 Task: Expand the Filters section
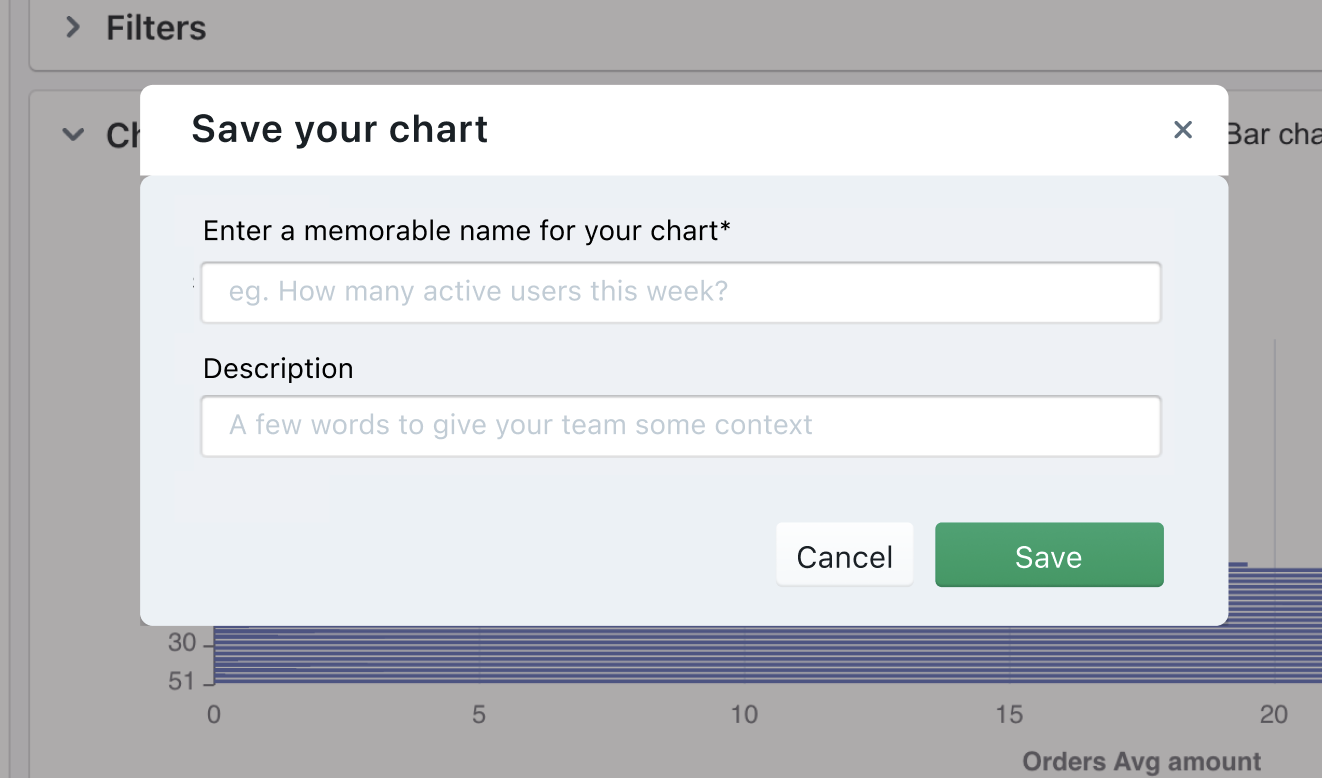point(72,27)
